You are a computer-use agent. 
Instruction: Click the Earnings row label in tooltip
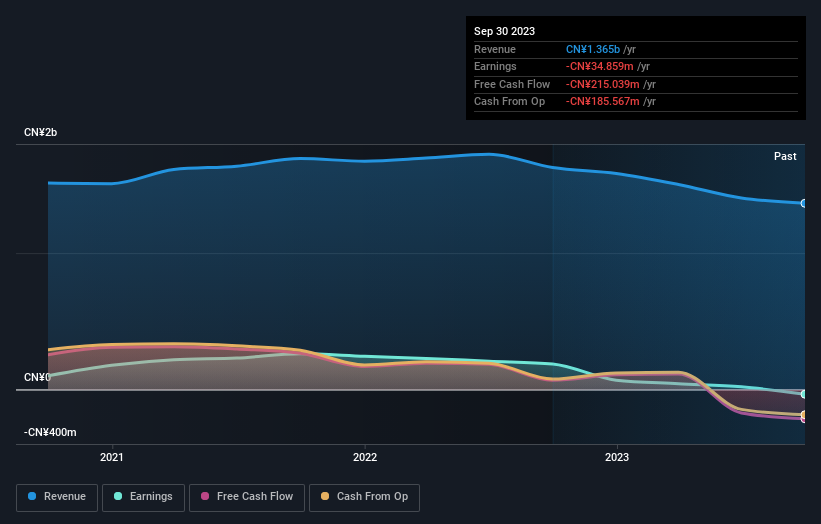coord(495,66)
